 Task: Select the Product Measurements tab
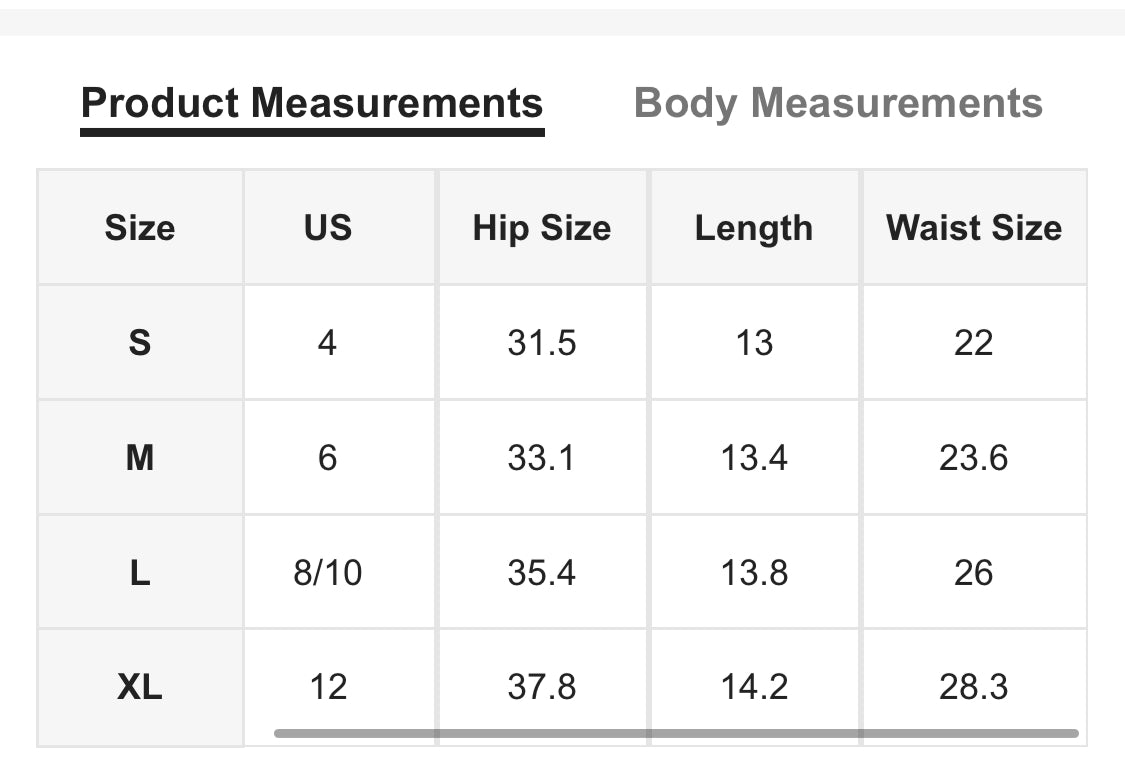[x=312, y=104]
